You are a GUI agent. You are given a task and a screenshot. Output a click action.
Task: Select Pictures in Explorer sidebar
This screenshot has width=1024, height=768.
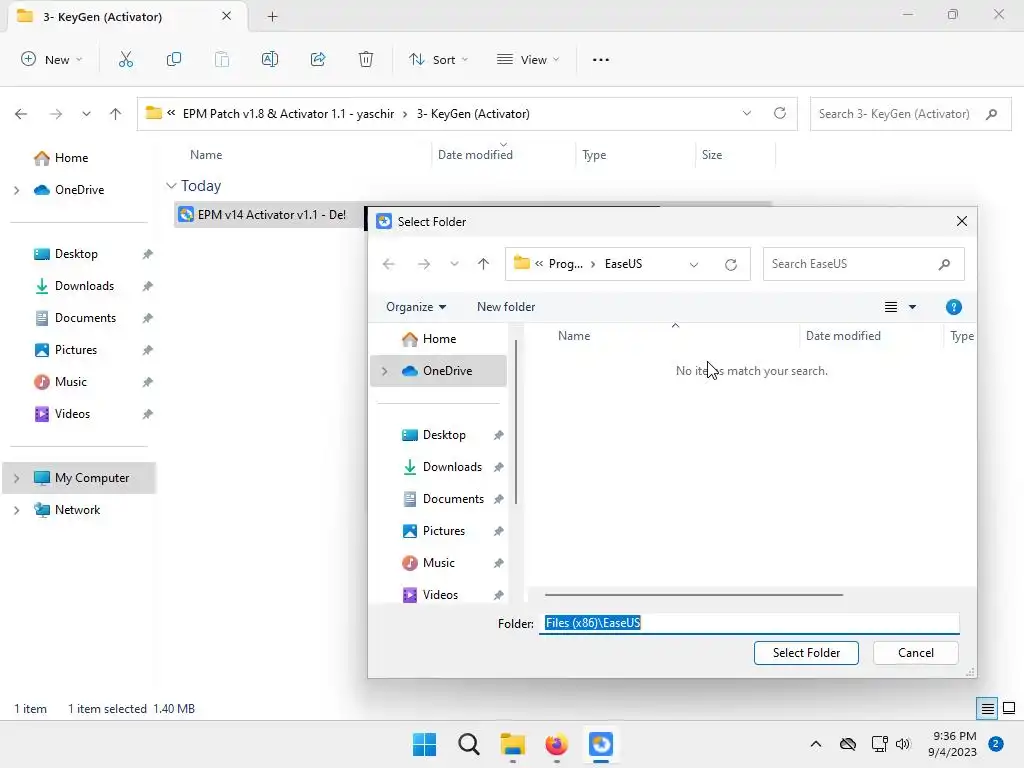pyautogui.click(x=76, y=350)
